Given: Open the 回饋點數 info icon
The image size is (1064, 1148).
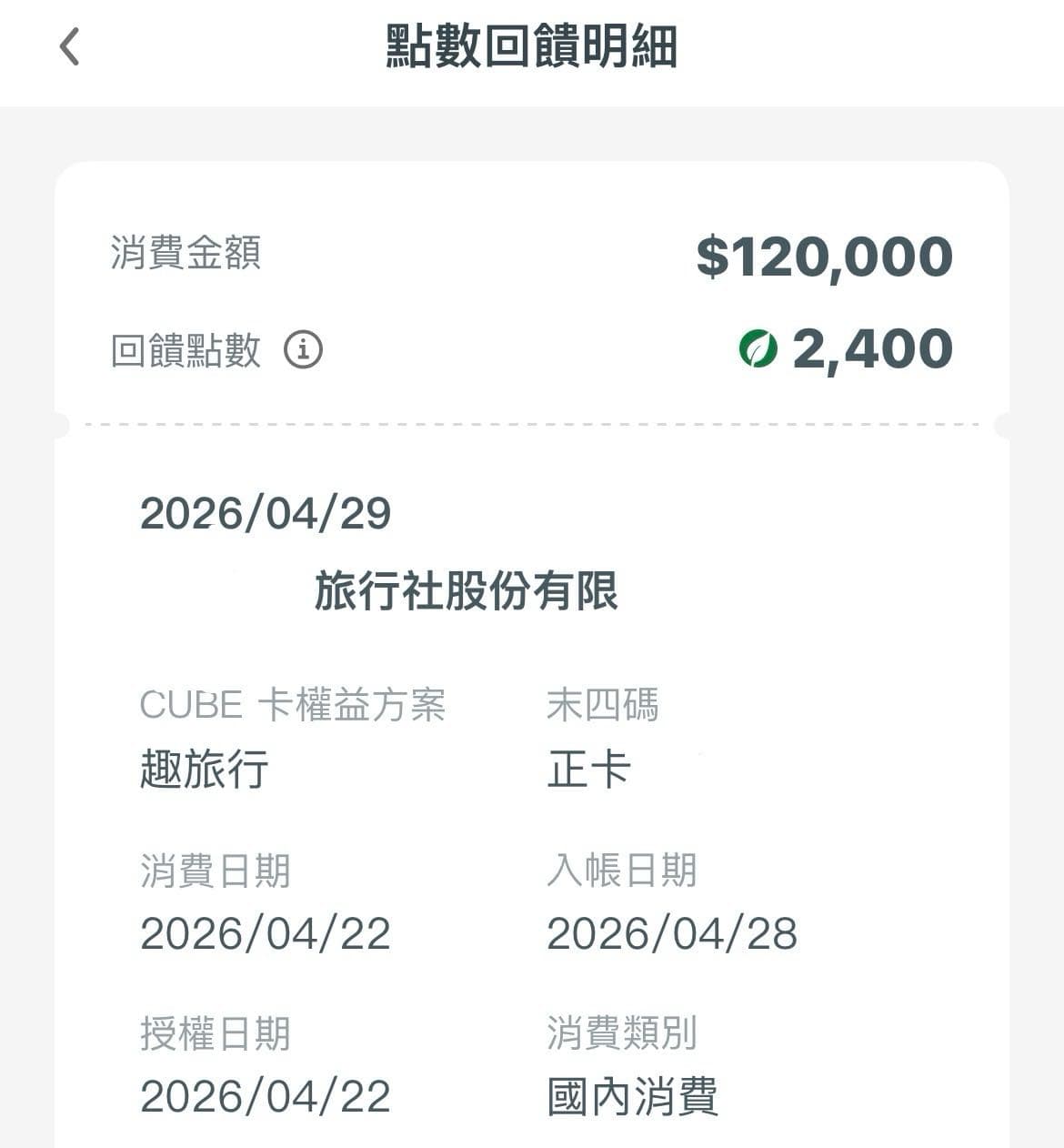Looking at the screenshot, I should click(303, 349).
